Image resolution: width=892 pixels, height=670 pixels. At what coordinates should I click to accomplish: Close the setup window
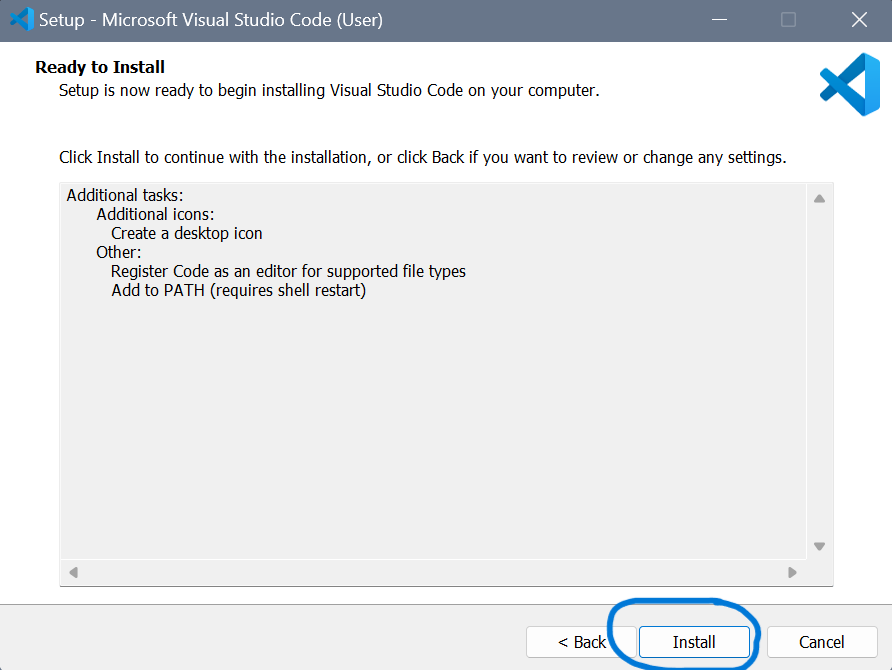coord(859,20)
